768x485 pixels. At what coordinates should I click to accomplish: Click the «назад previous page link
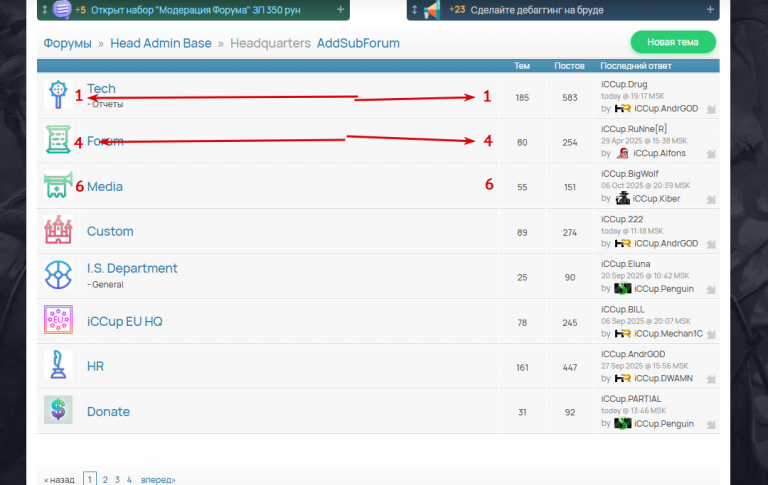click(x=59, y=480)
